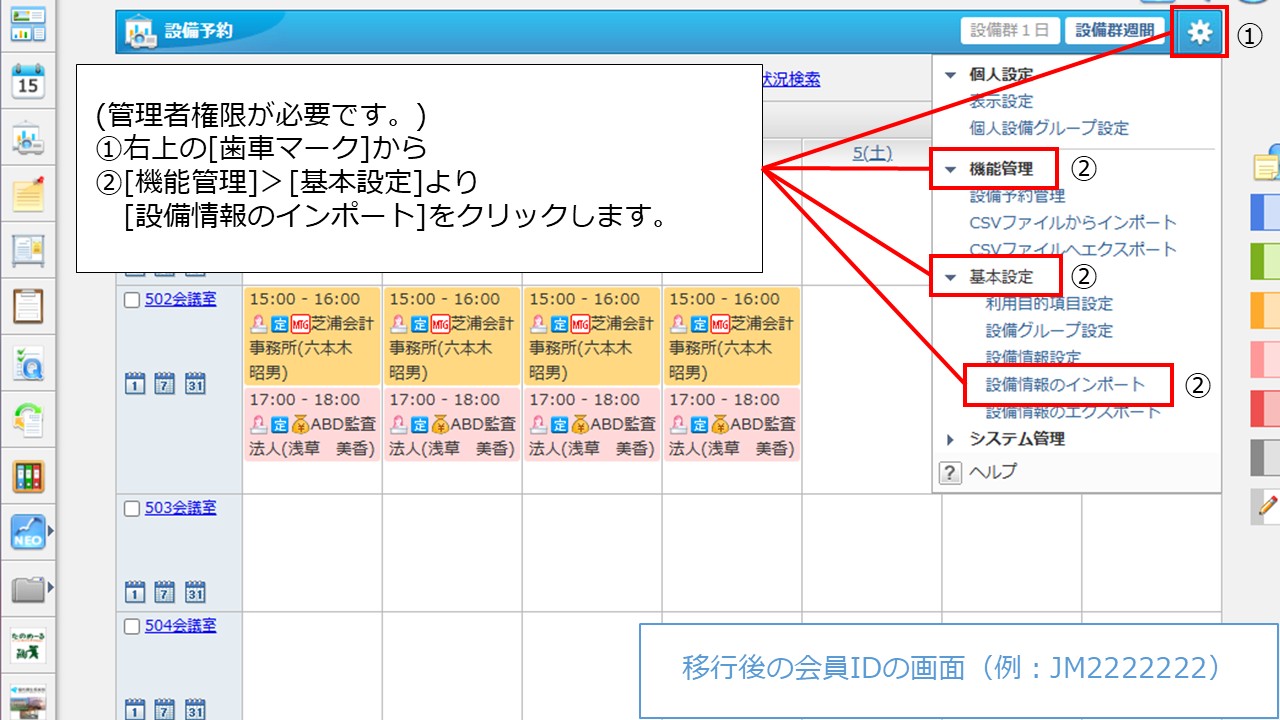
Task: Tick the 504会議室 checkbox
Action: click(132, 627)
